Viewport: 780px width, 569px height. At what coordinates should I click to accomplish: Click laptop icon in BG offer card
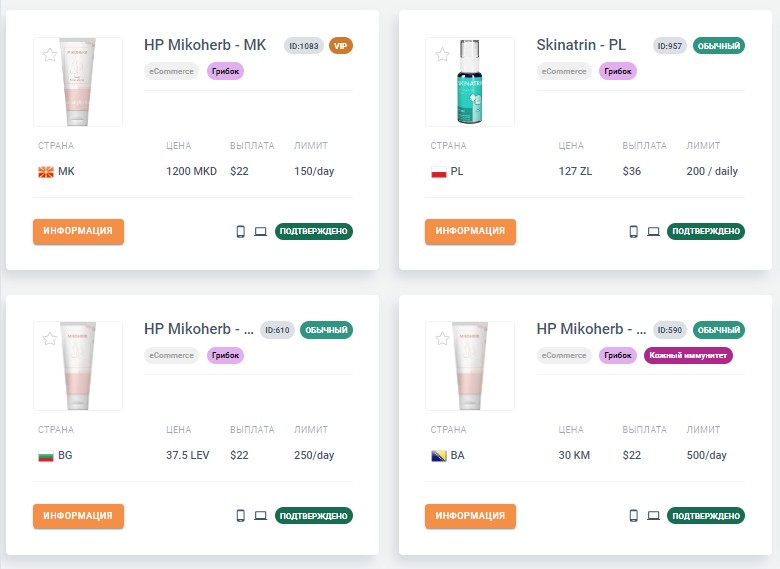(x=261, y=516)
